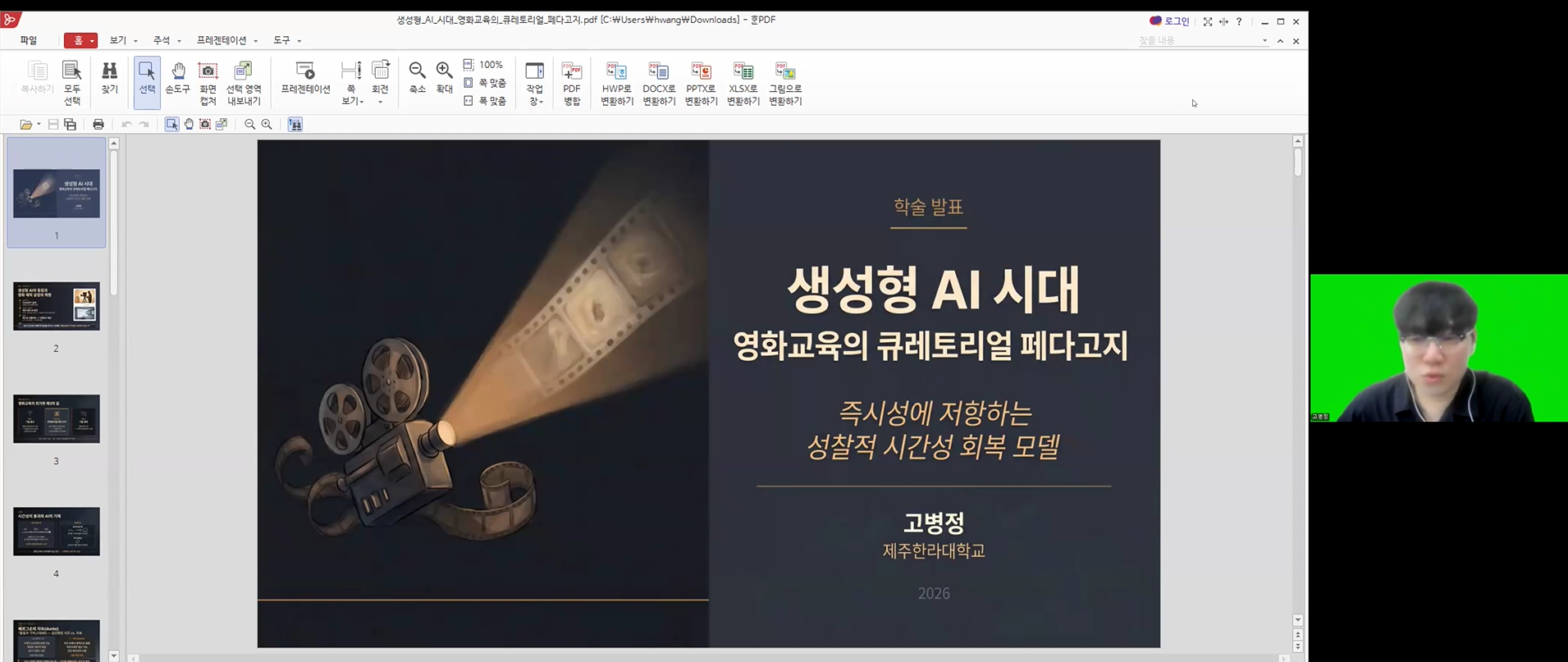This screenshot has width=1568, height=662.
Task: Select page 4 thumbnail
Action: point(57,531)
